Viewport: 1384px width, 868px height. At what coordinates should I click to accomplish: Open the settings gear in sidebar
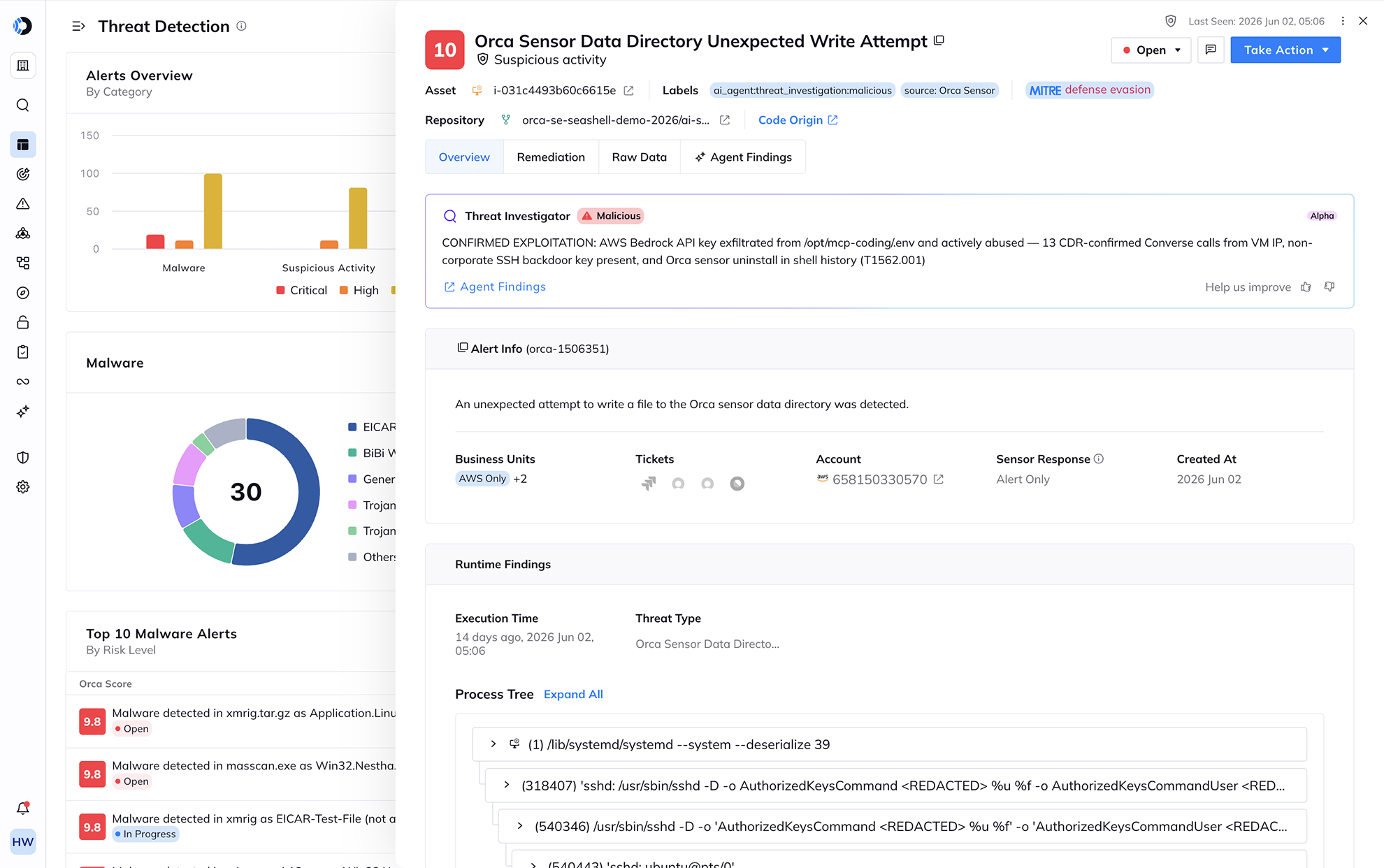(x=23, y=487)
